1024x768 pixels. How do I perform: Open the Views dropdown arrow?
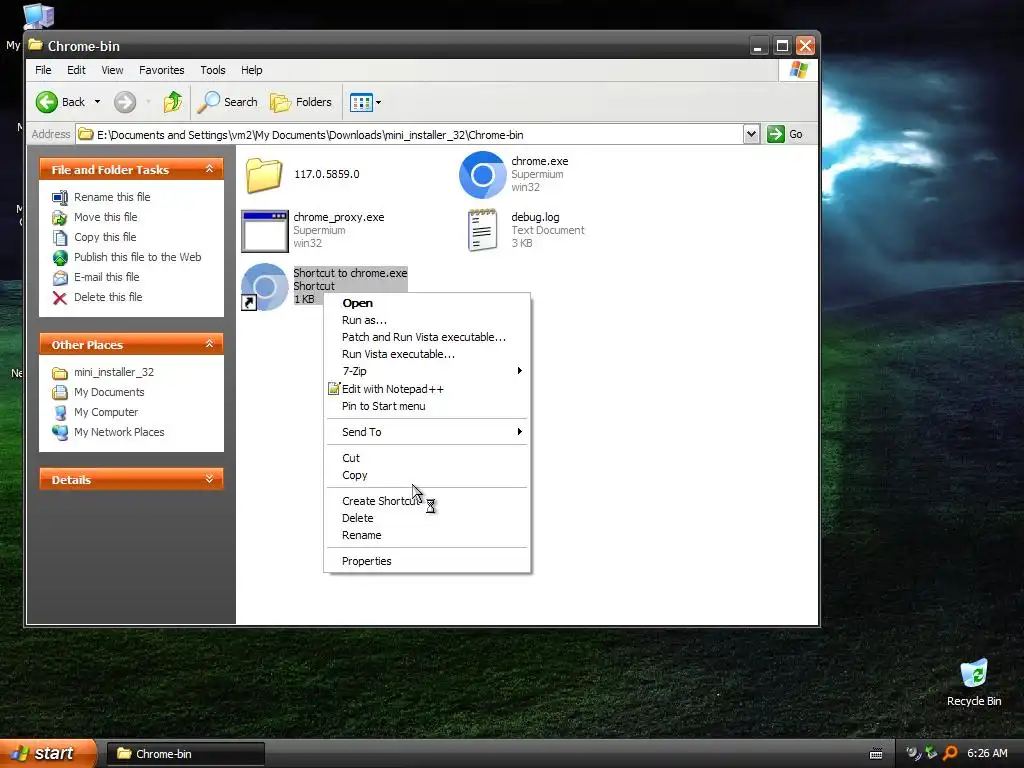(378, 102)
